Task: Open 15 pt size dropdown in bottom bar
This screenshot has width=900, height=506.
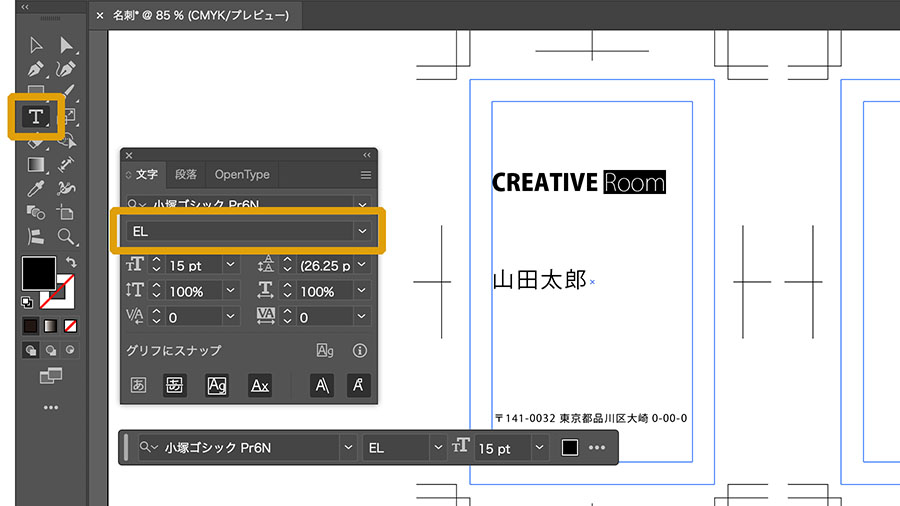Action: [x=539, y=447]
